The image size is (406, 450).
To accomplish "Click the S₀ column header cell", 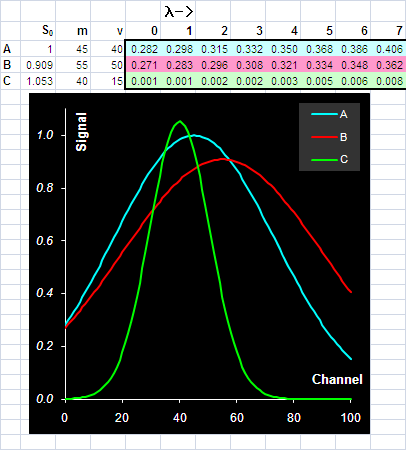I will coord(38,31).
